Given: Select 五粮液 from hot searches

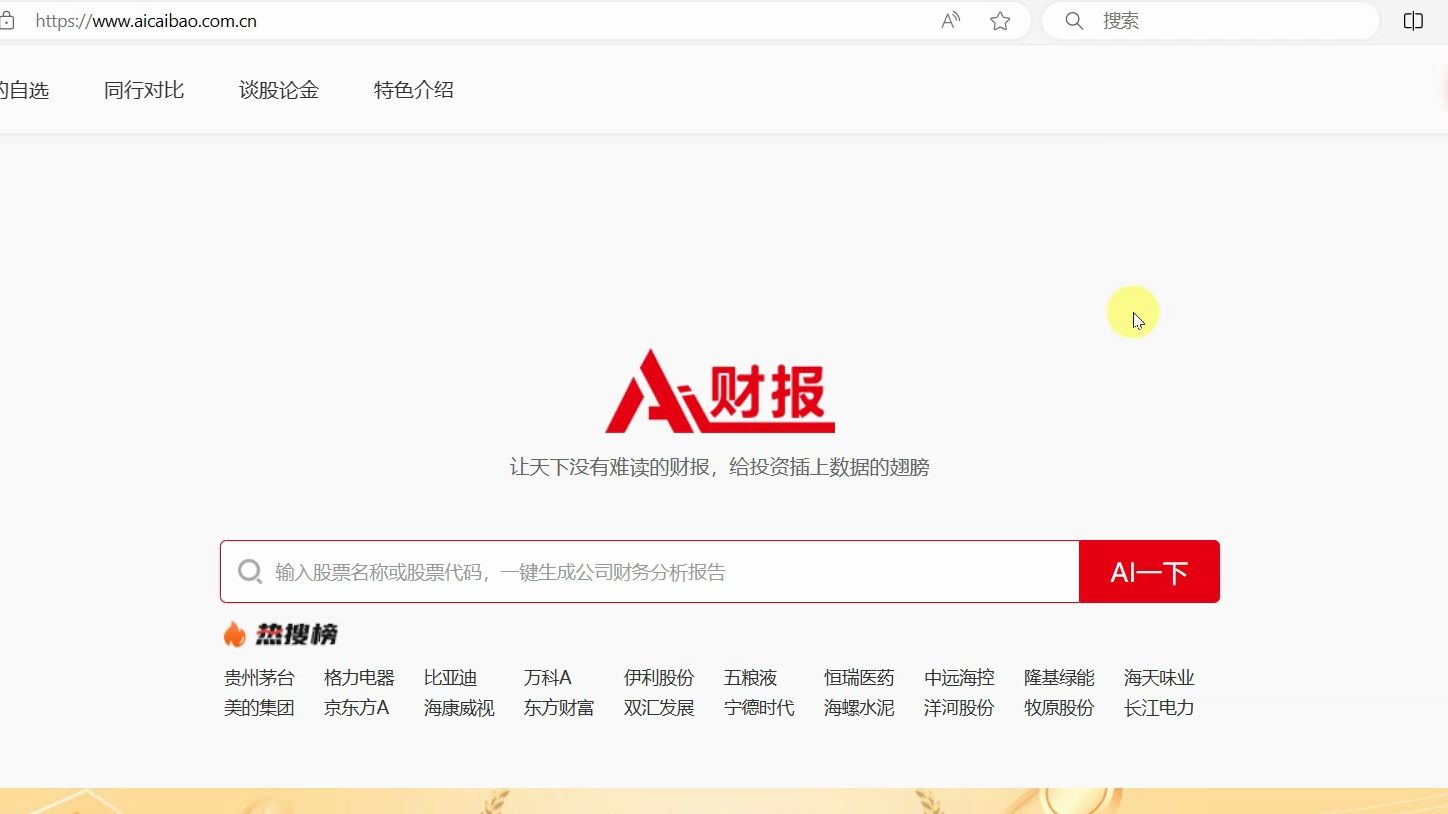Looking at the screenshot, I should pyautogui.click(x=750, y=678).
